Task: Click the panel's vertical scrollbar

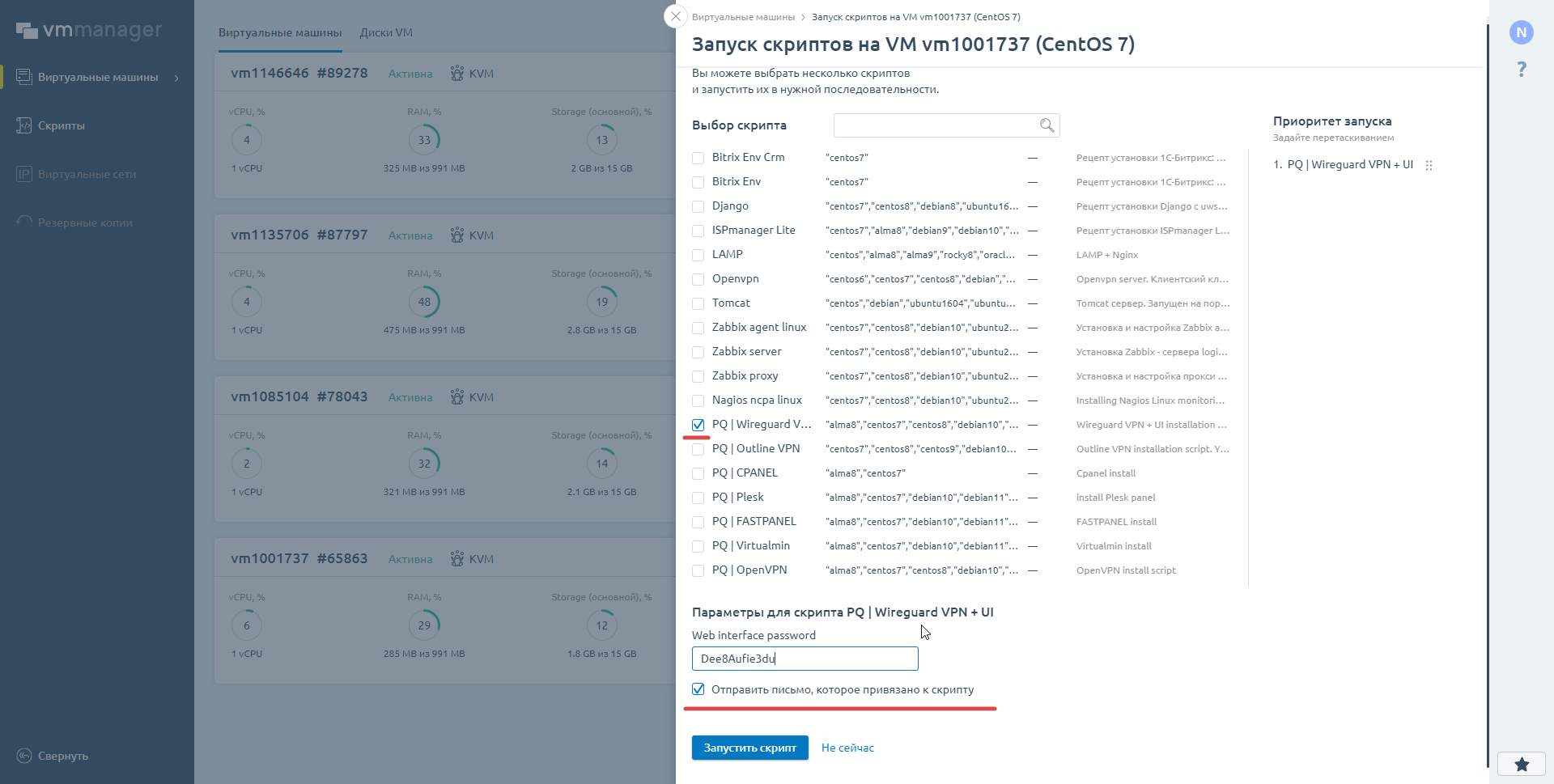Action: [1487, 396]
